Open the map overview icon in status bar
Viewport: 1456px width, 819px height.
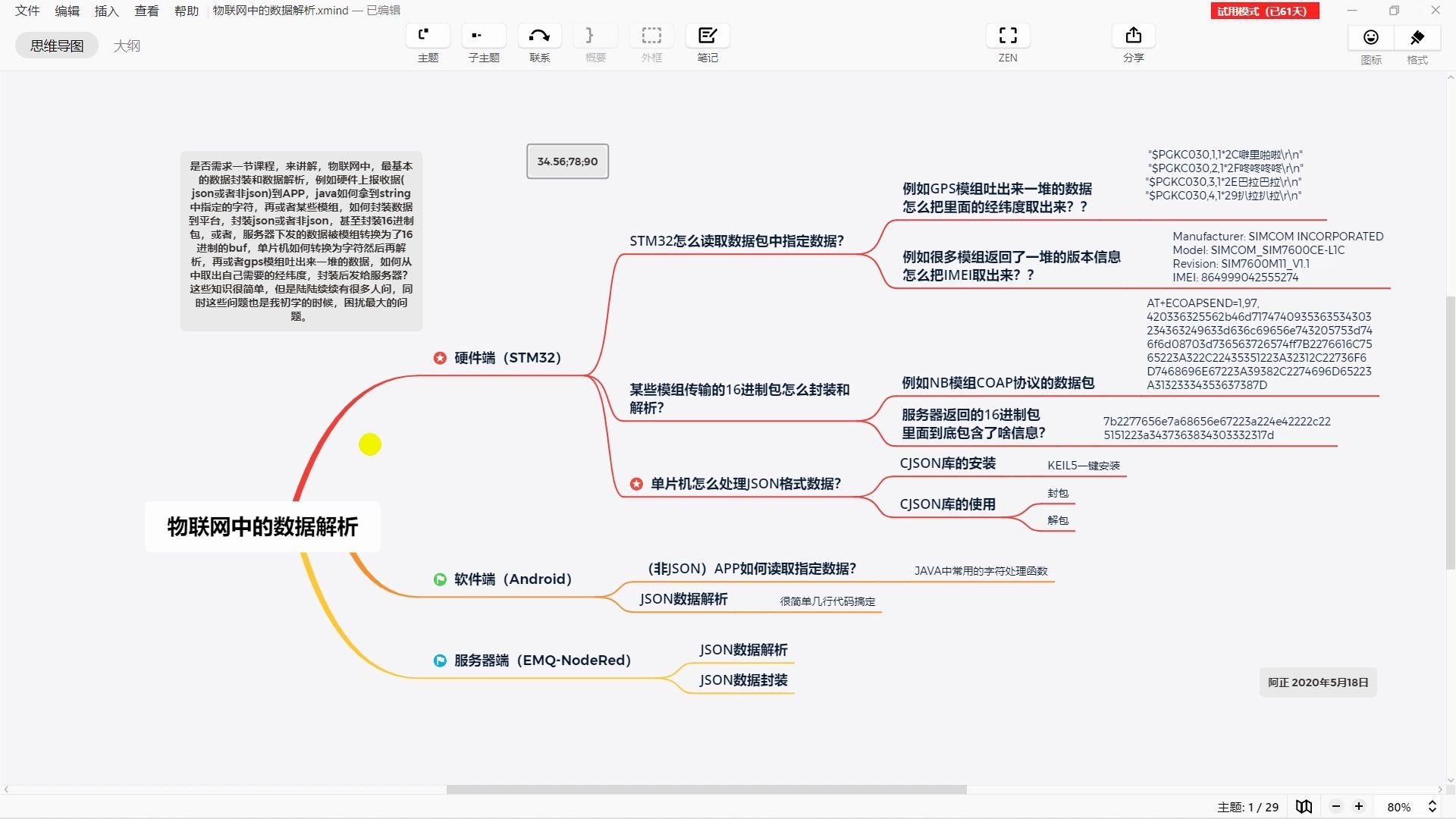(x=1304, y=807)
